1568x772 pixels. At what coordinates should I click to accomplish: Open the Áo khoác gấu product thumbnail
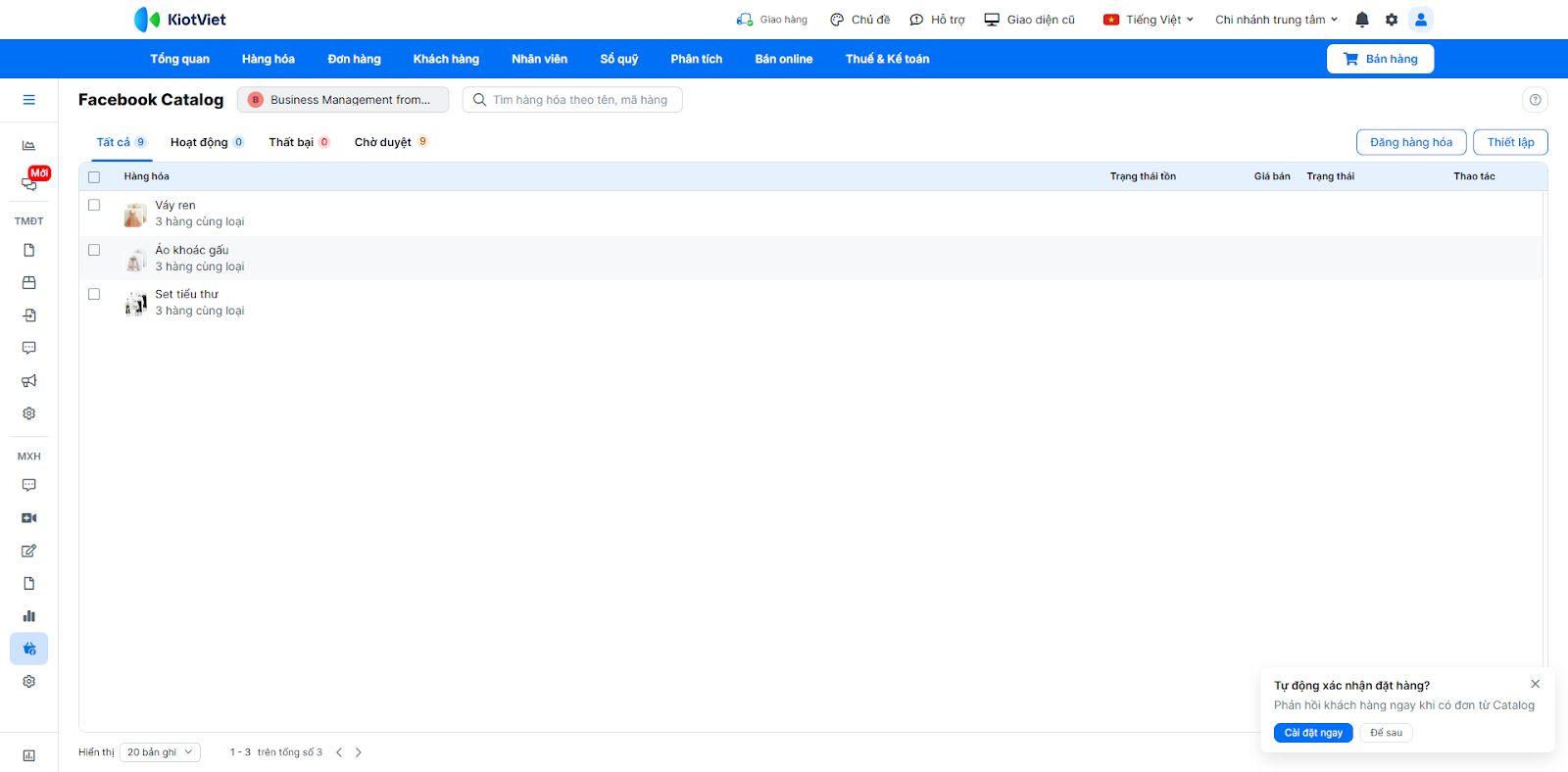pyautogui.click(x=135, y=259)
